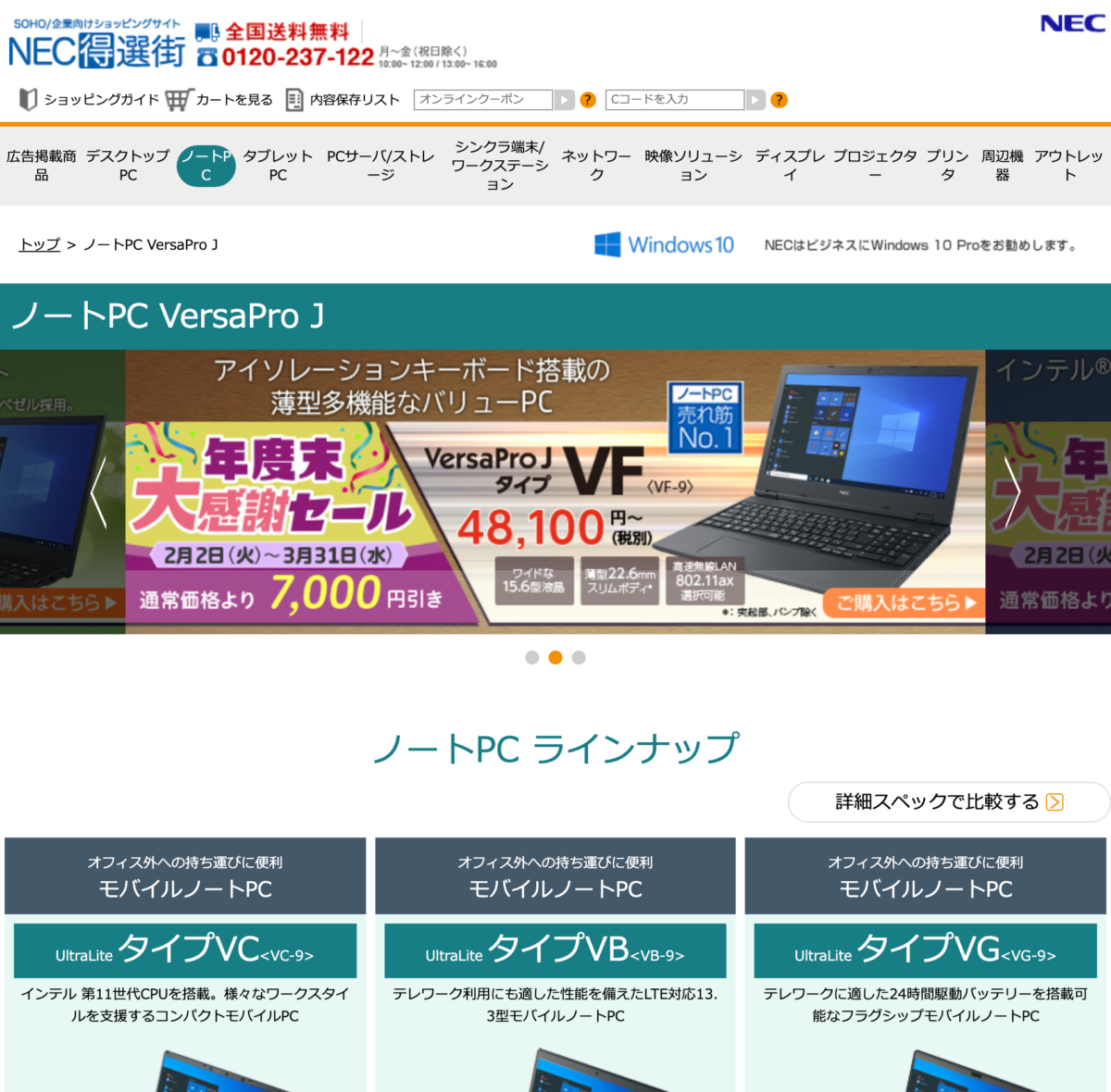
Task: Click the partial next banner on right
Action: pyautogui.click(x=1048, y=491)
